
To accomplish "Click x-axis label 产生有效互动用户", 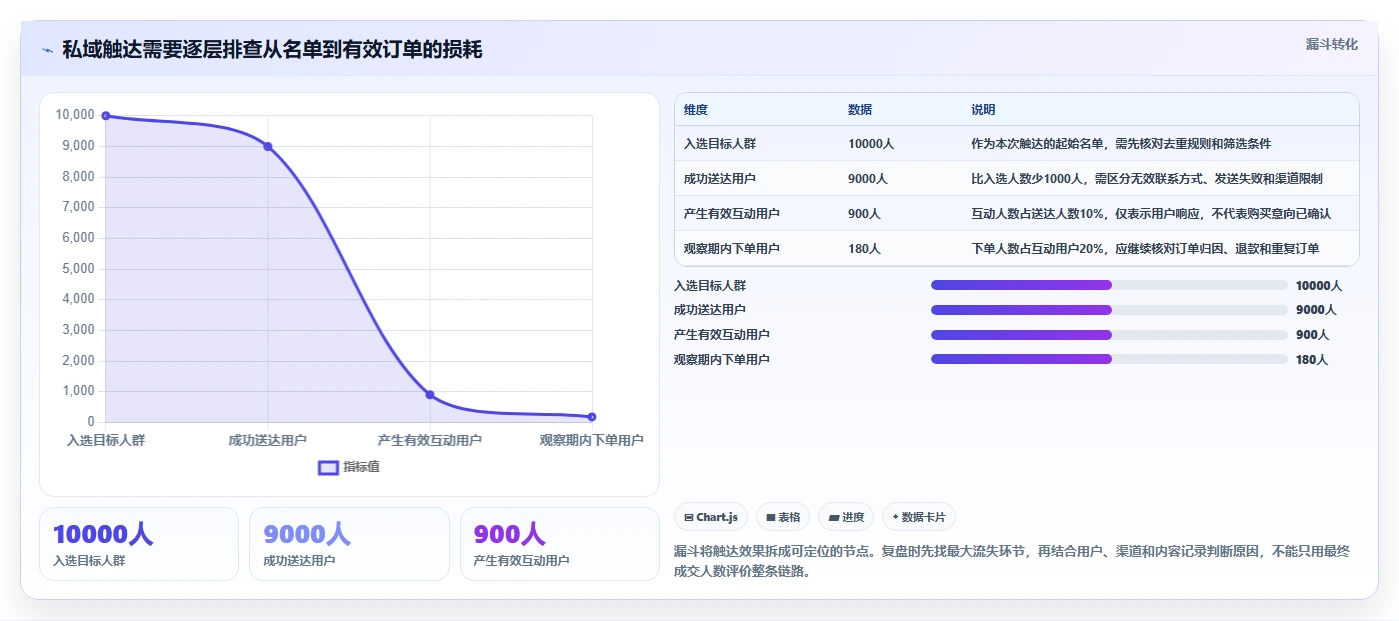I will point(430,440).
